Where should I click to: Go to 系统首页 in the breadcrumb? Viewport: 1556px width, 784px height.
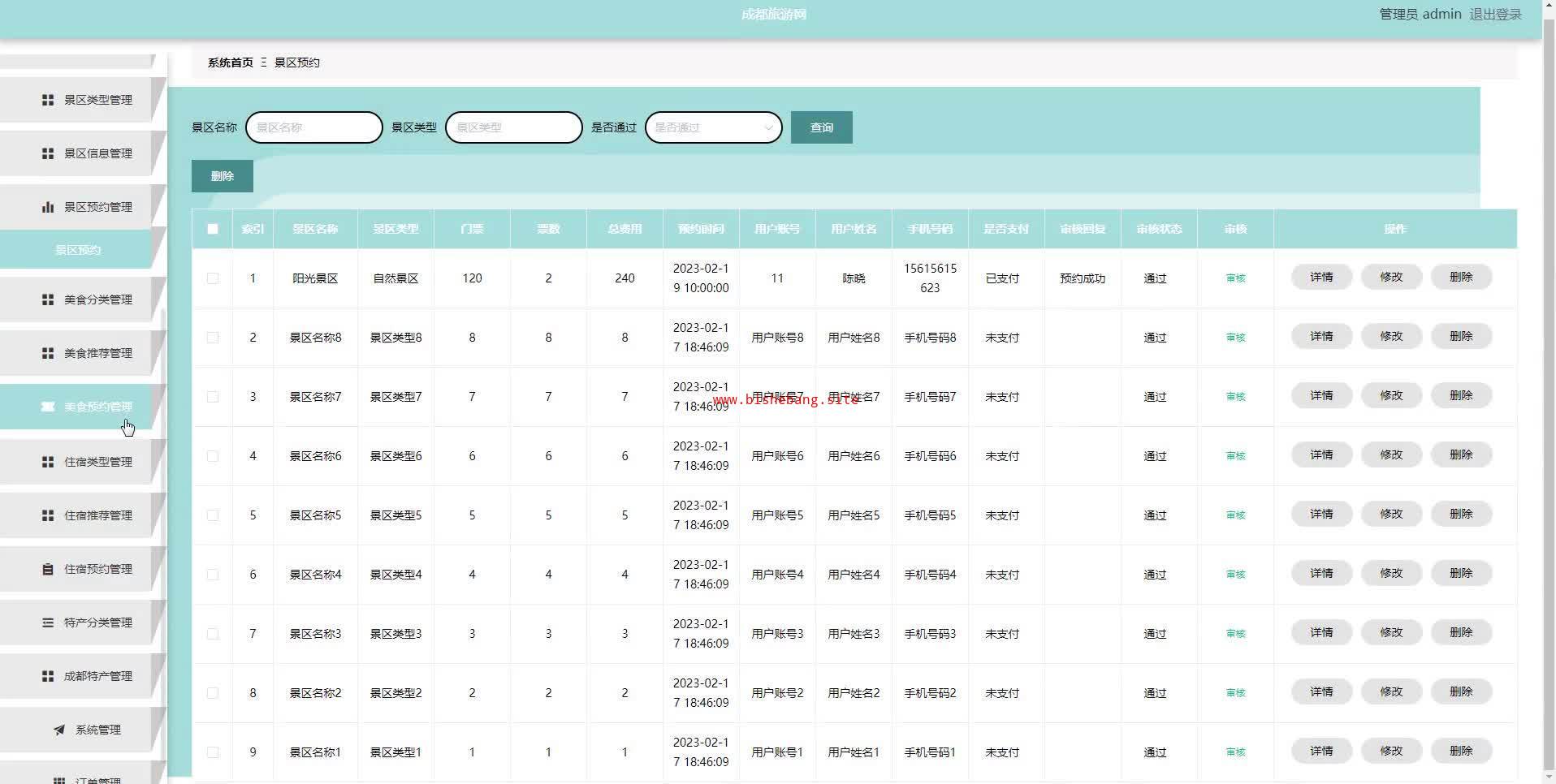tap(231, 62)
